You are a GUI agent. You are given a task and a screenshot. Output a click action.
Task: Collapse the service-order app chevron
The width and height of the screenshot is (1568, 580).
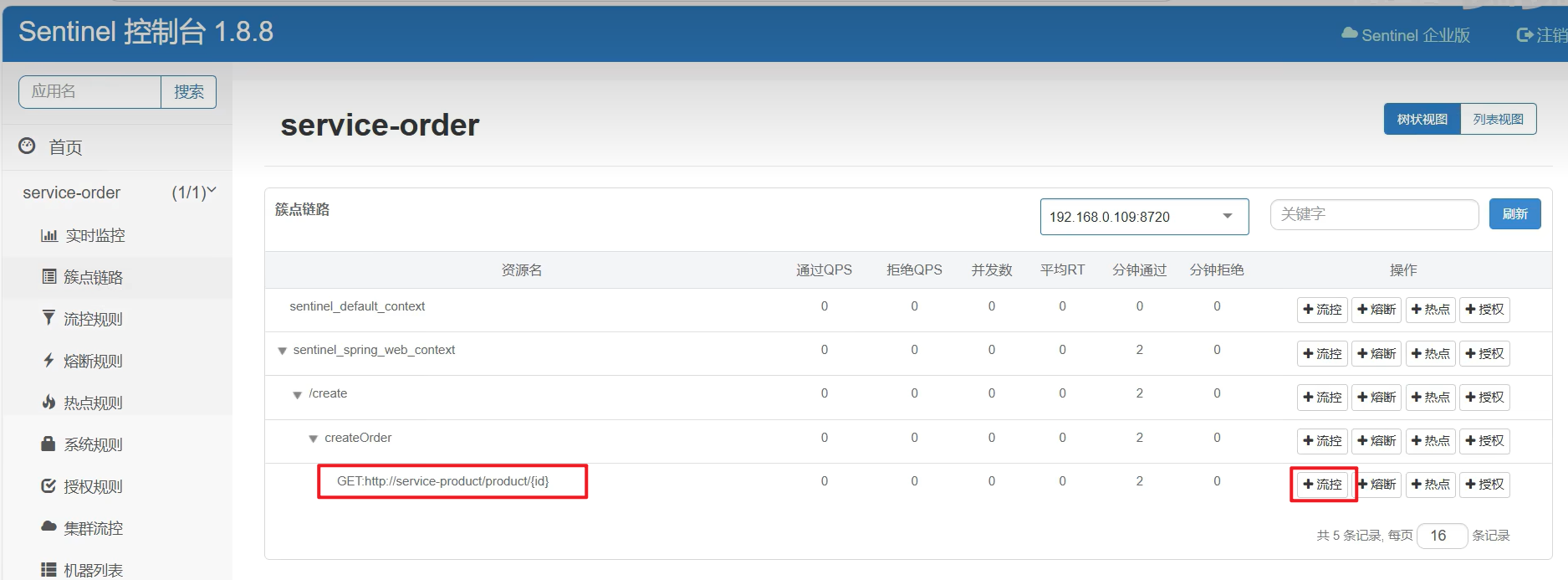(212, 191)
